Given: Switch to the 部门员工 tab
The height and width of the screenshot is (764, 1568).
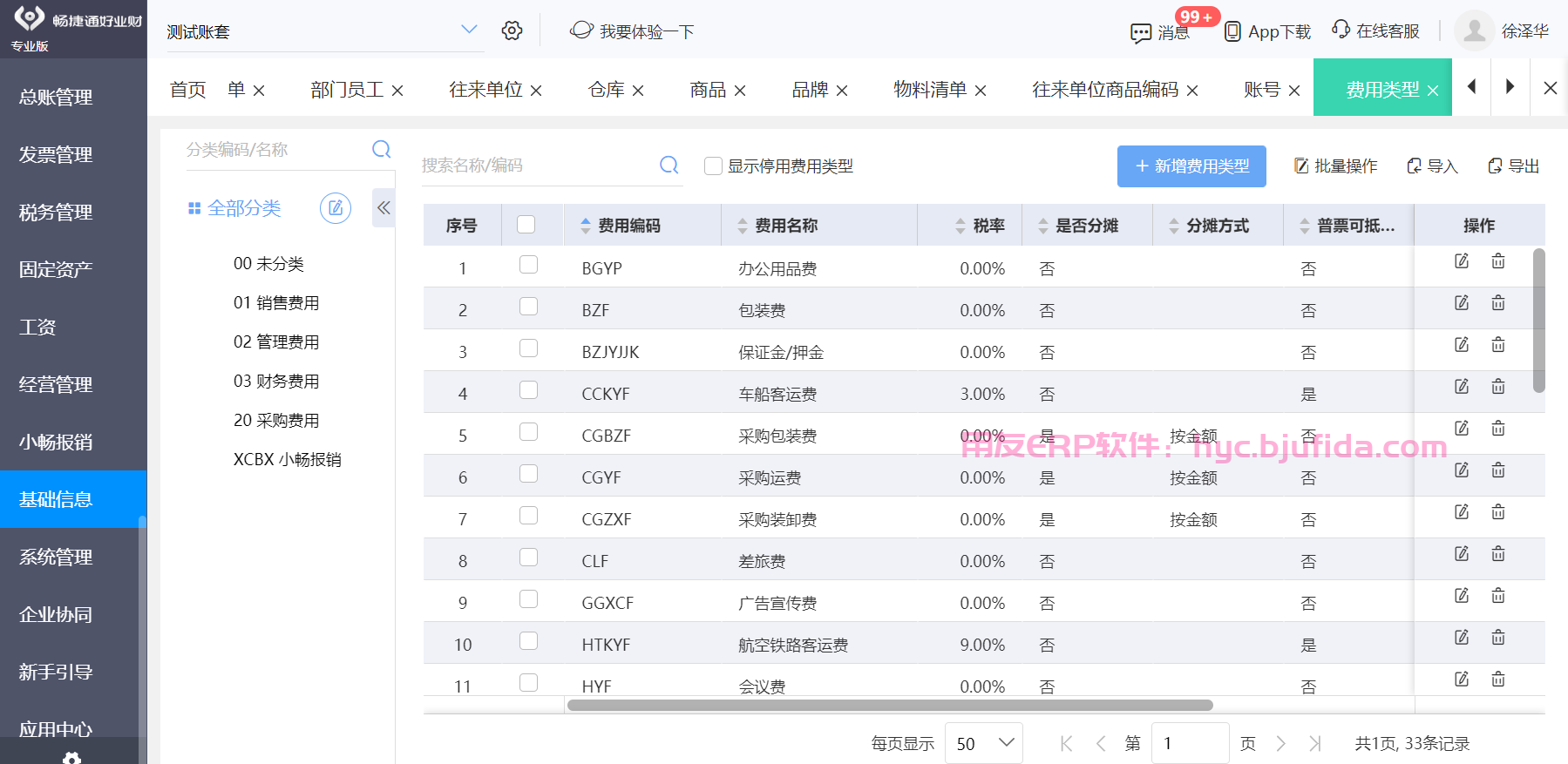Looking at the screenshot, I should coord(347,89).
